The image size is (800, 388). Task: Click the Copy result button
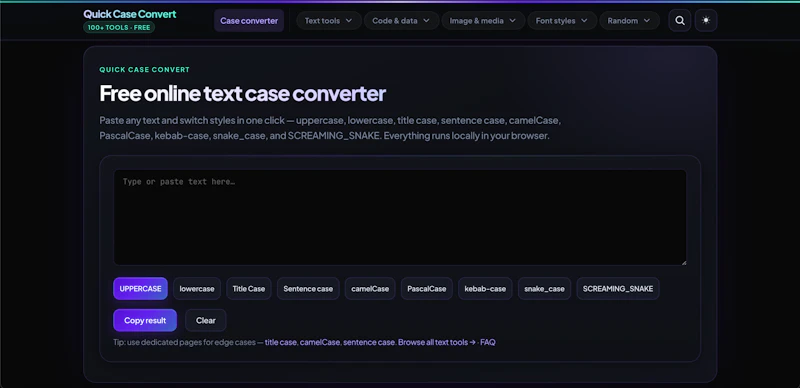[145, 321]
